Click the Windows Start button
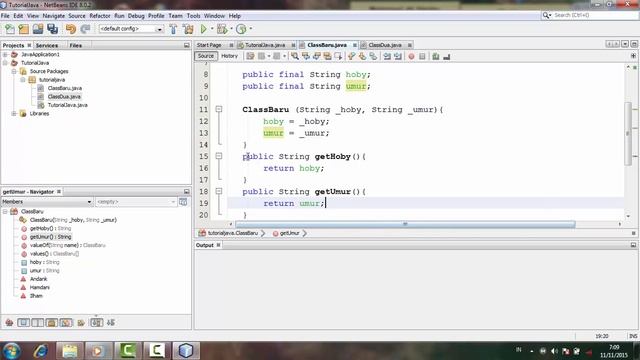 tap(11, 351)
